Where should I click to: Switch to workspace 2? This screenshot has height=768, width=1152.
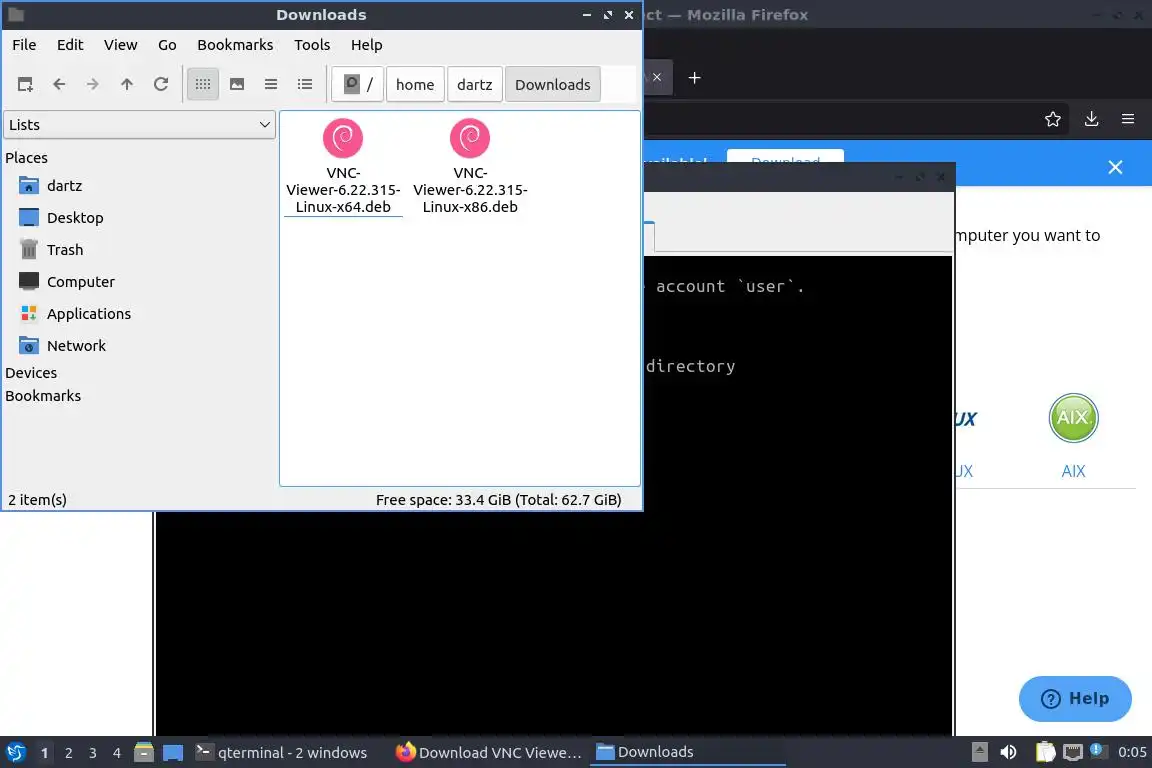coord(68,753)
